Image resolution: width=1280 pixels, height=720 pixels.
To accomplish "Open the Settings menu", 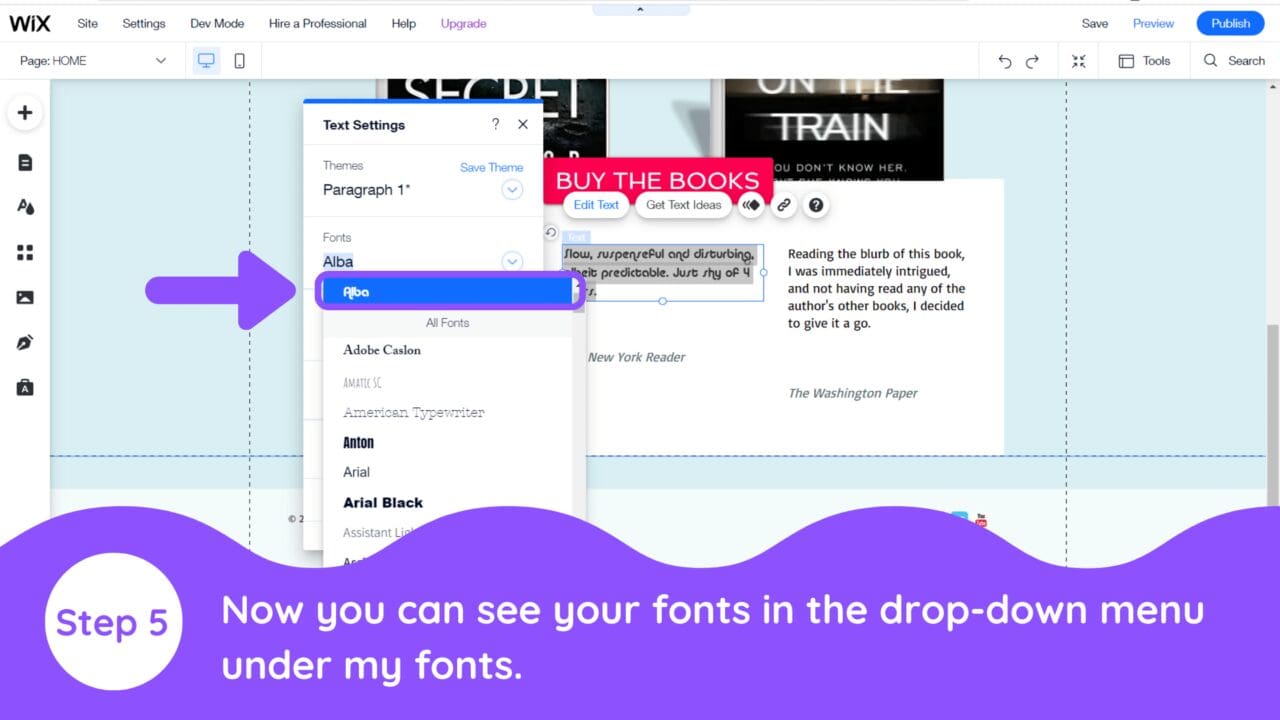I will click(x=143, y=23).
